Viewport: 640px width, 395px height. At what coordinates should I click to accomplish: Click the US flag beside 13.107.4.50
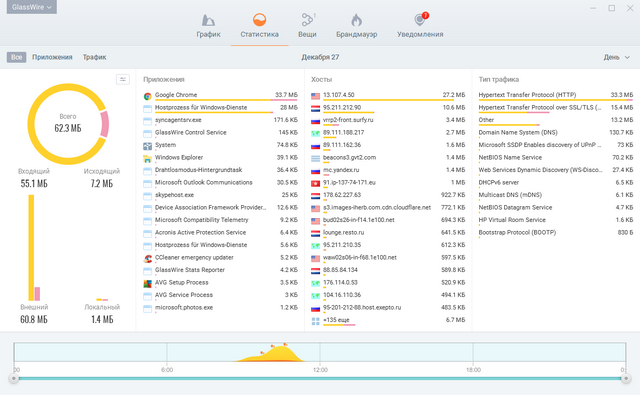pyautogui.click(x=316, y=96)
